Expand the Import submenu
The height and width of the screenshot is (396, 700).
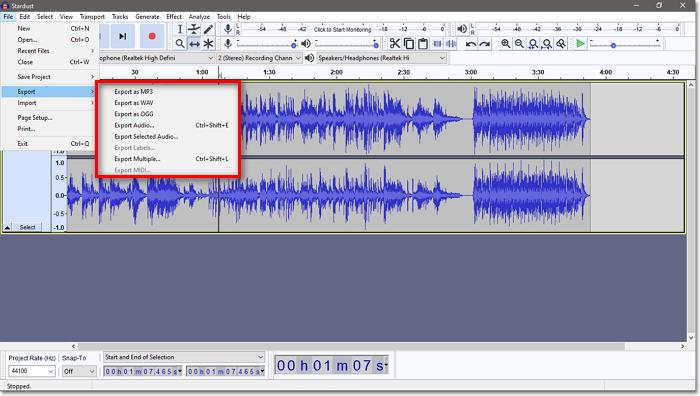[49, 103]
